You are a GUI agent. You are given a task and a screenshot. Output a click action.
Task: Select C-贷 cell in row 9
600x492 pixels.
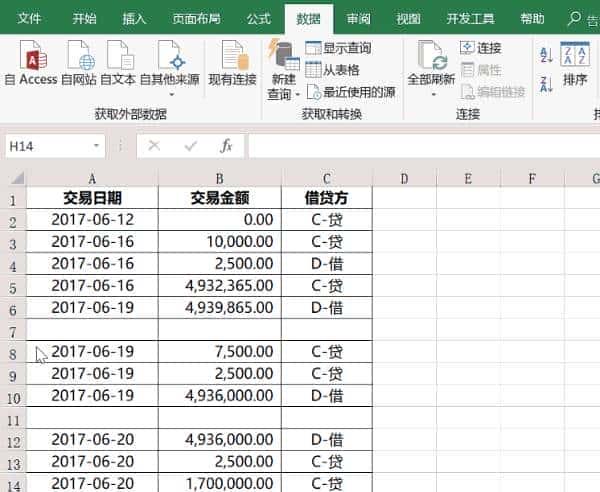coord(327,373)
